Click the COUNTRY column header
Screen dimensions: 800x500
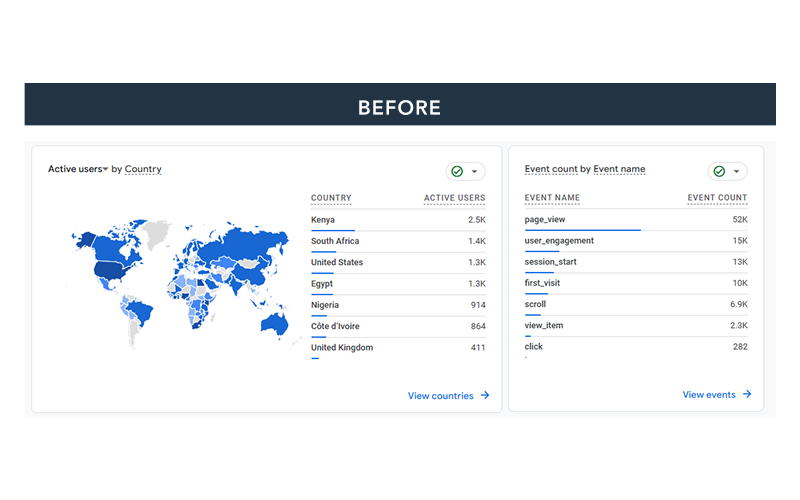pos(331,198)
